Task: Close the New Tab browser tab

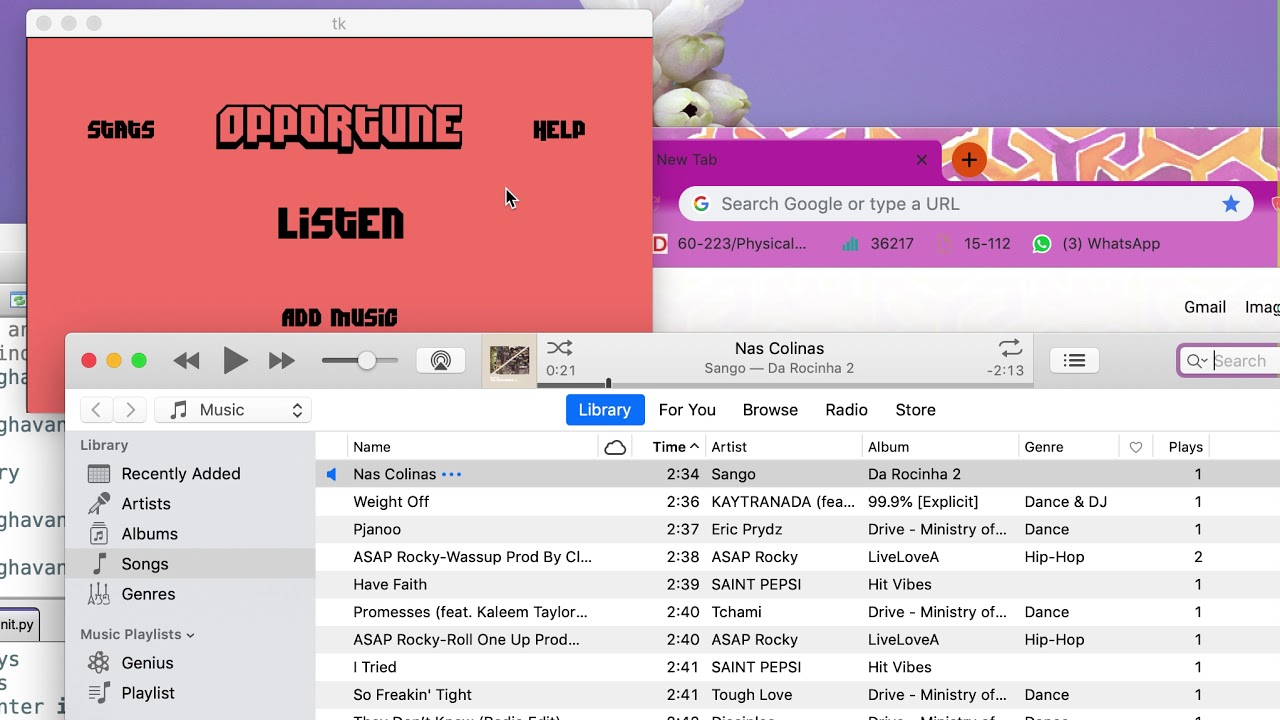Action: [x=922, y=160]
